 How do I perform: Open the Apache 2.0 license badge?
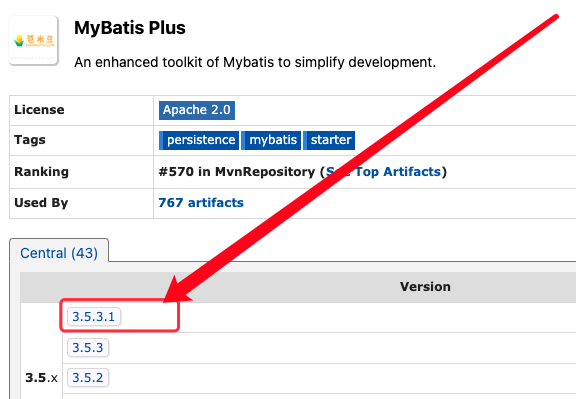[197, 110]
